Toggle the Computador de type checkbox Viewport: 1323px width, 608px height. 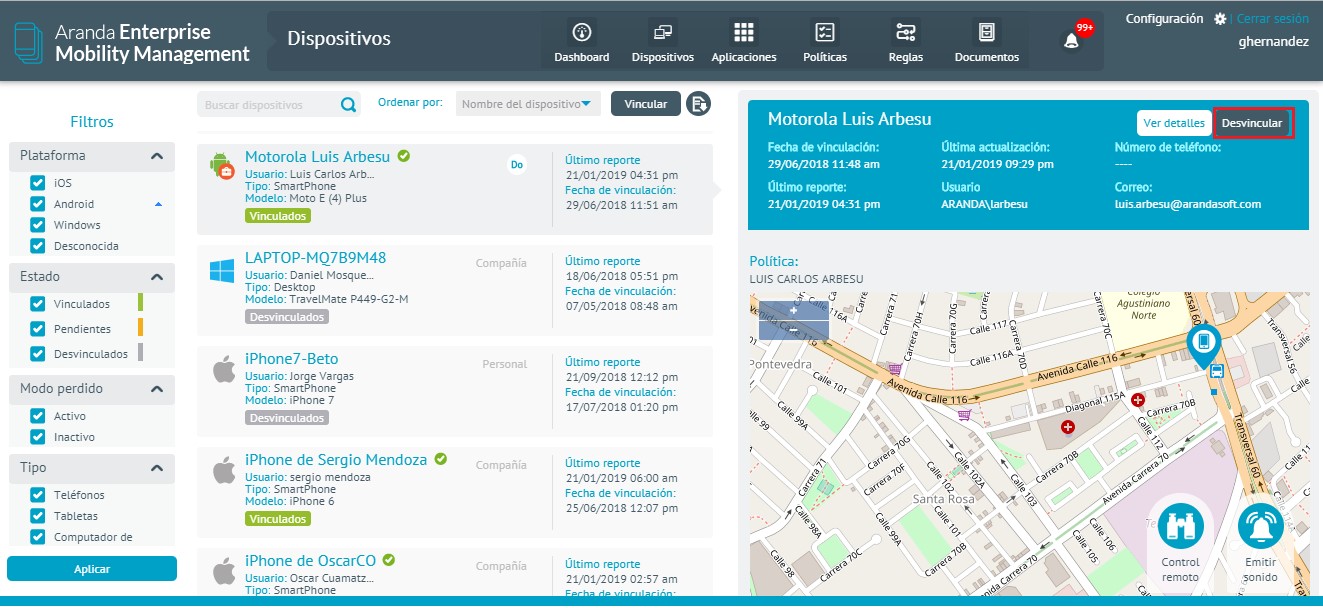coord(38,537)
